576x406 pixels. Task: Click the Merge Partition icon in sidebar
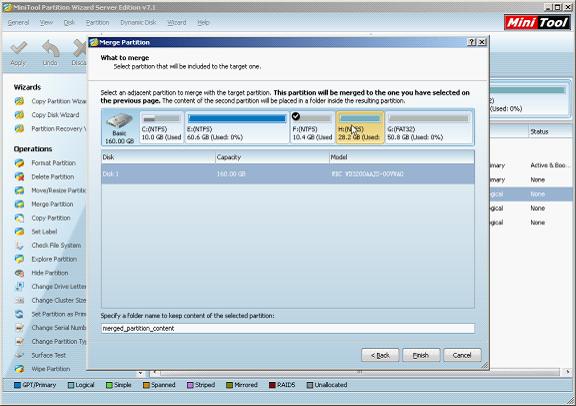point(19,204)
